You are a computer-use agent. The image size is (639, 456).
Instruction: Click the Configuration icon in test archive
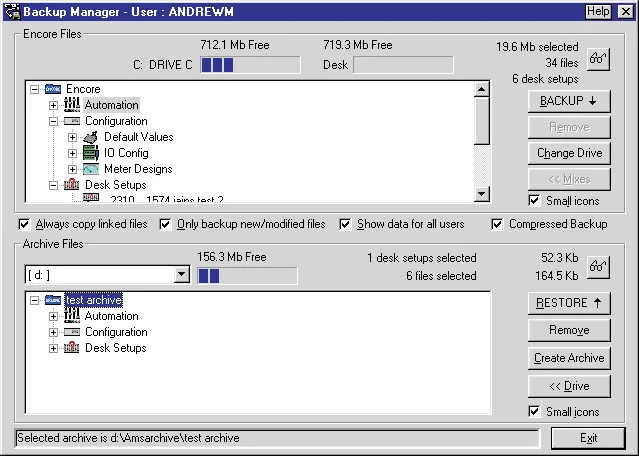coord(72,332)
